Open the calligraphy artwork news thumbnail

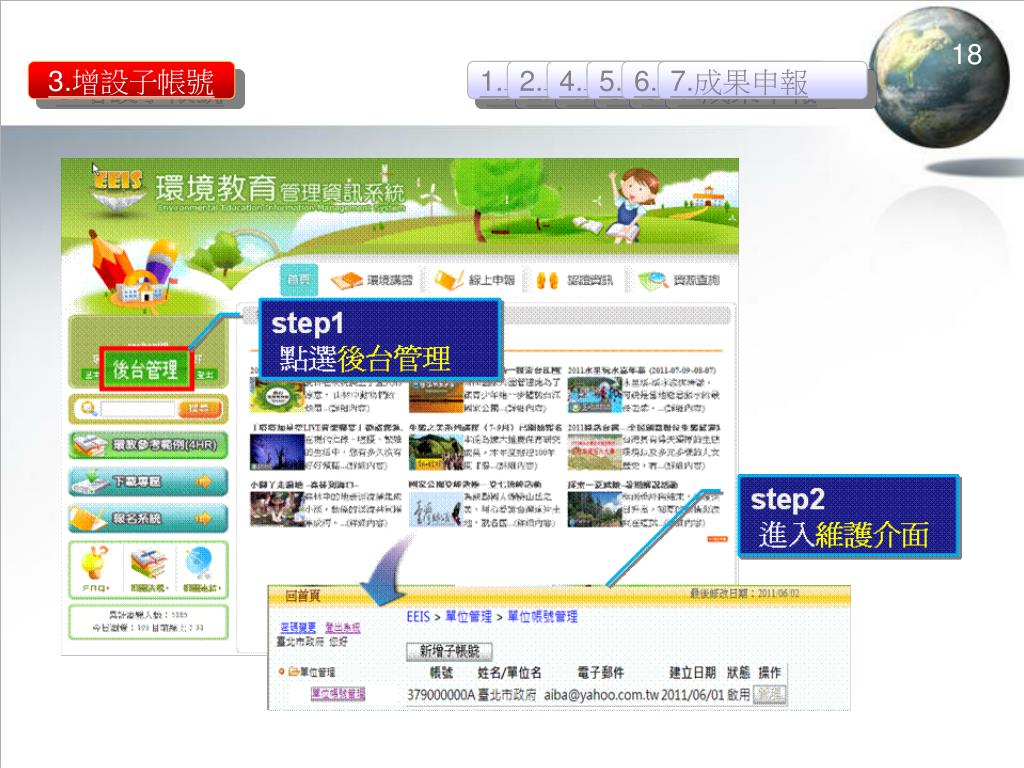(x=436, y=509)
